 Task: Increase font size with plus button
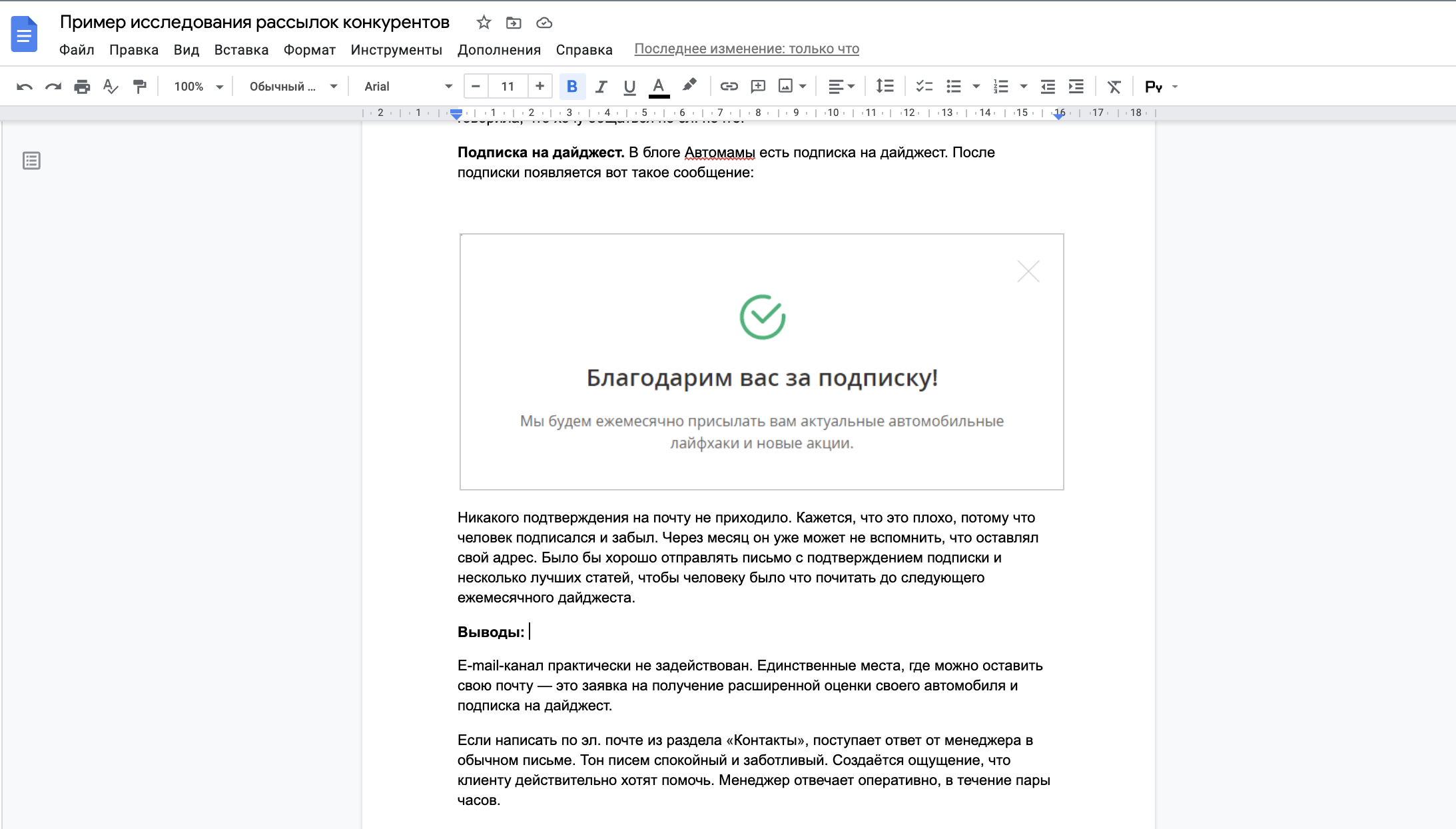[x=540, y=86]
